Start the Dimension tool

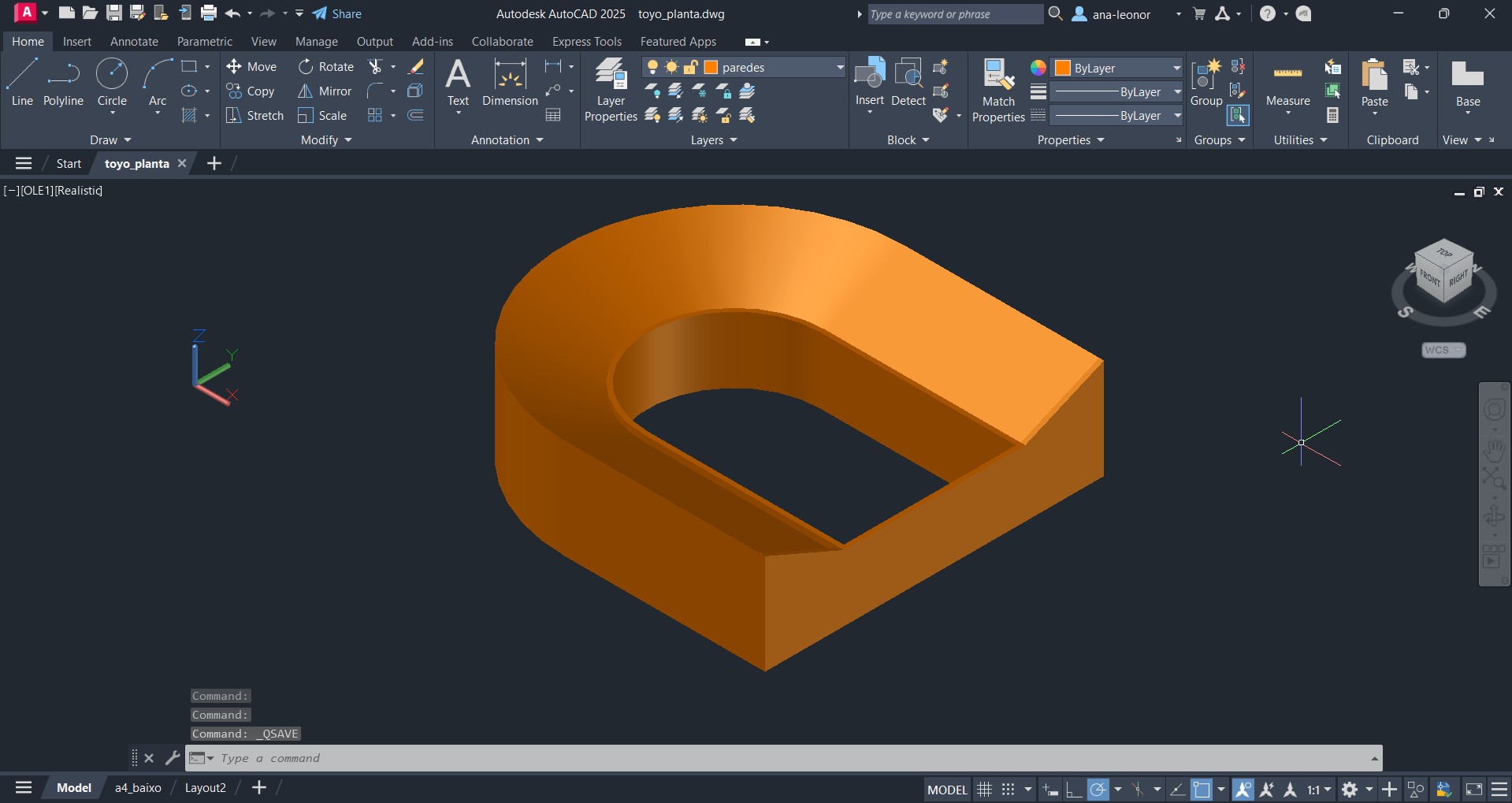tap(510, 82)
